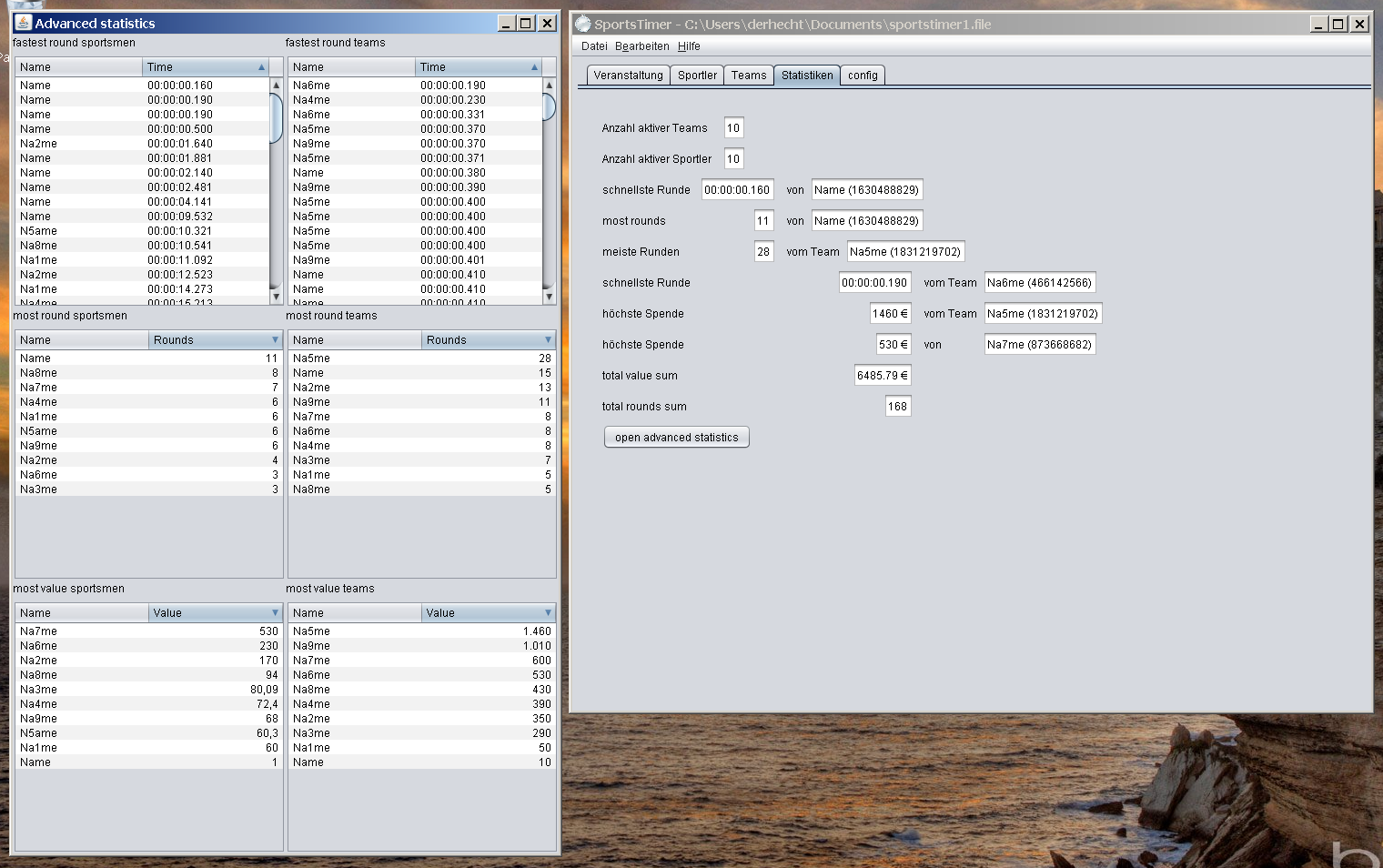Sort most round sportsmen by Rounds column
Viewport: 1383px width, 868px height.
pos(215,340)
